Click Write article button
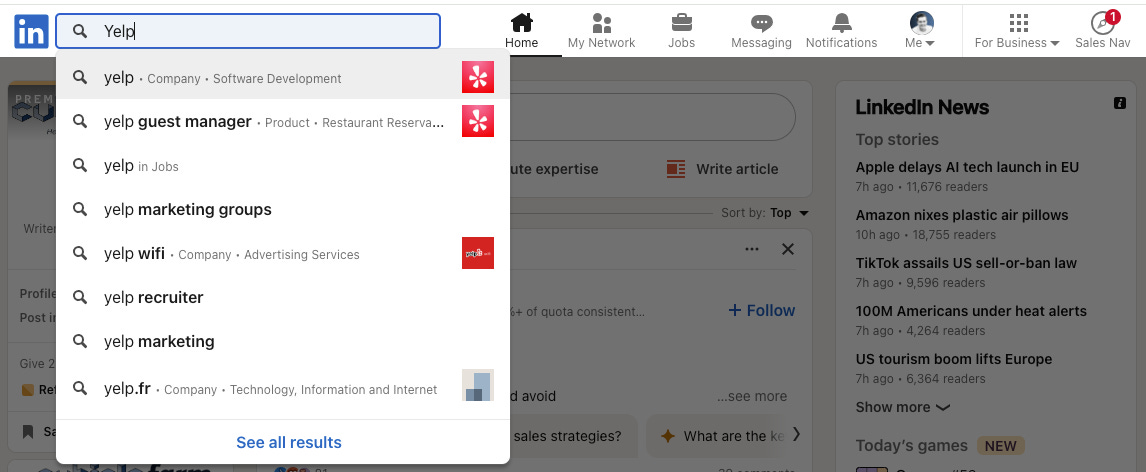The height and width of the screenshot is (472, 1146). click(x=722, y=169)
